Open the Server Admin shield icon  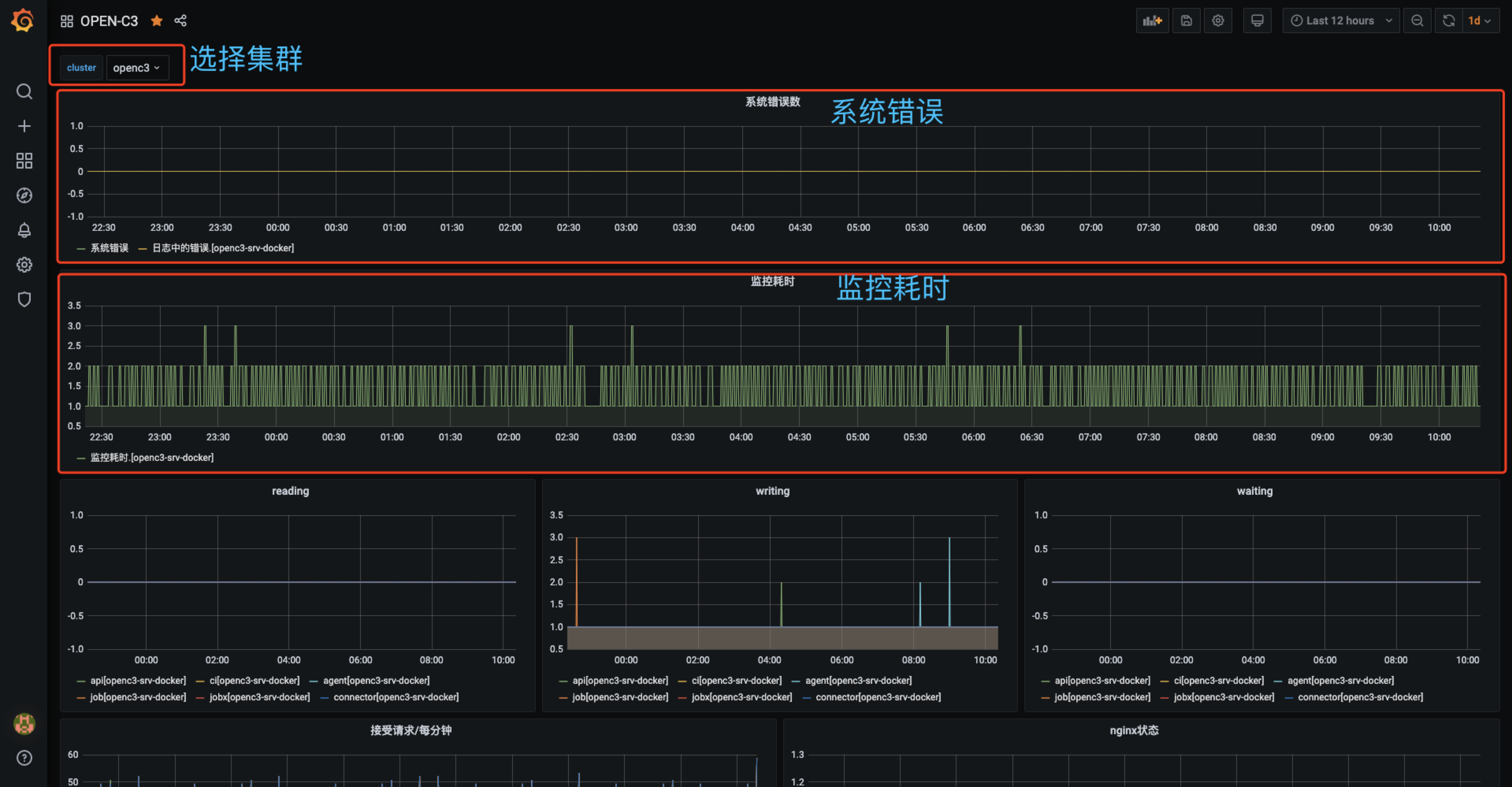pos(24,299)
